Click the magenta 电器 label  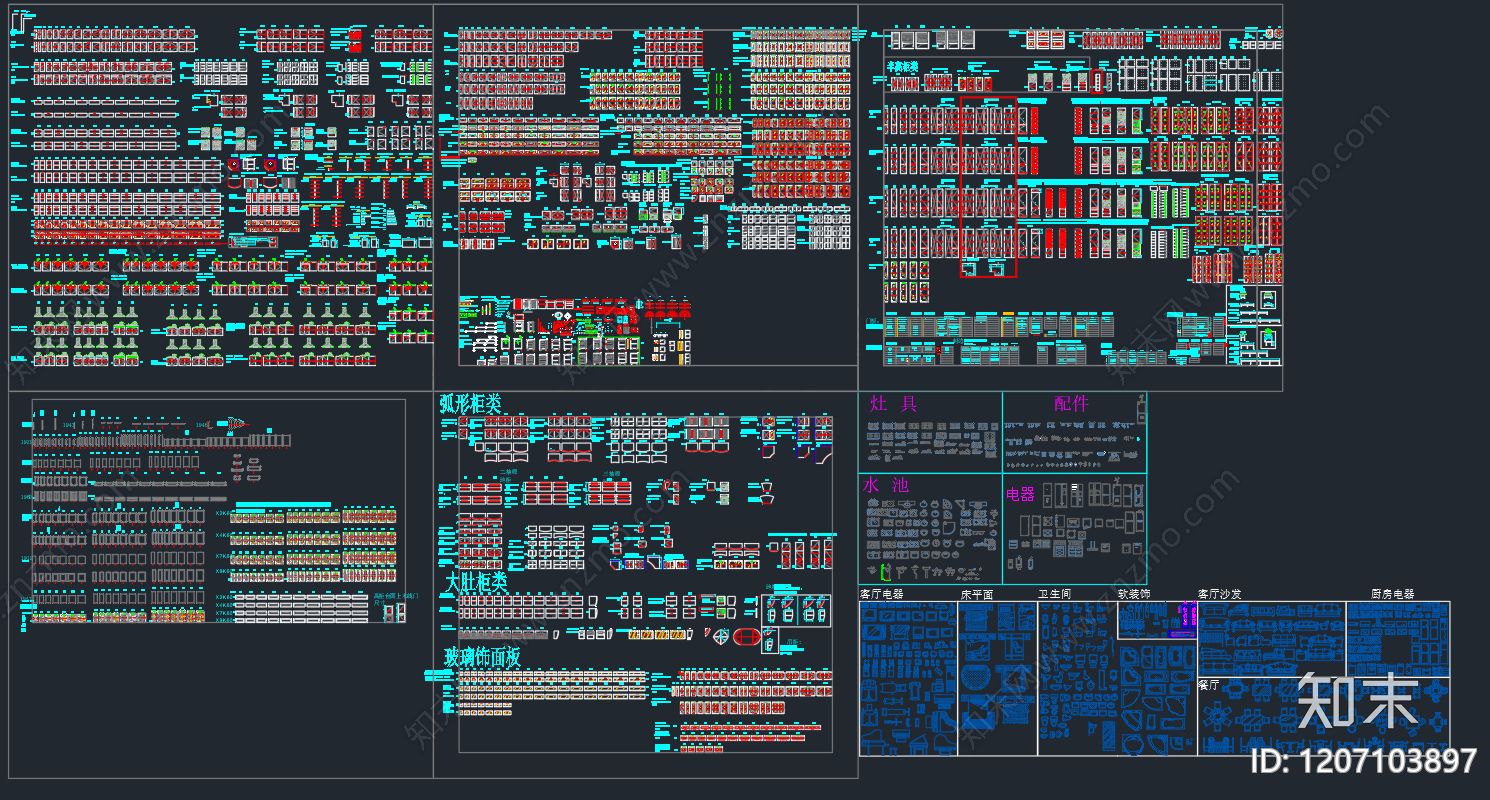(1020, 494)
